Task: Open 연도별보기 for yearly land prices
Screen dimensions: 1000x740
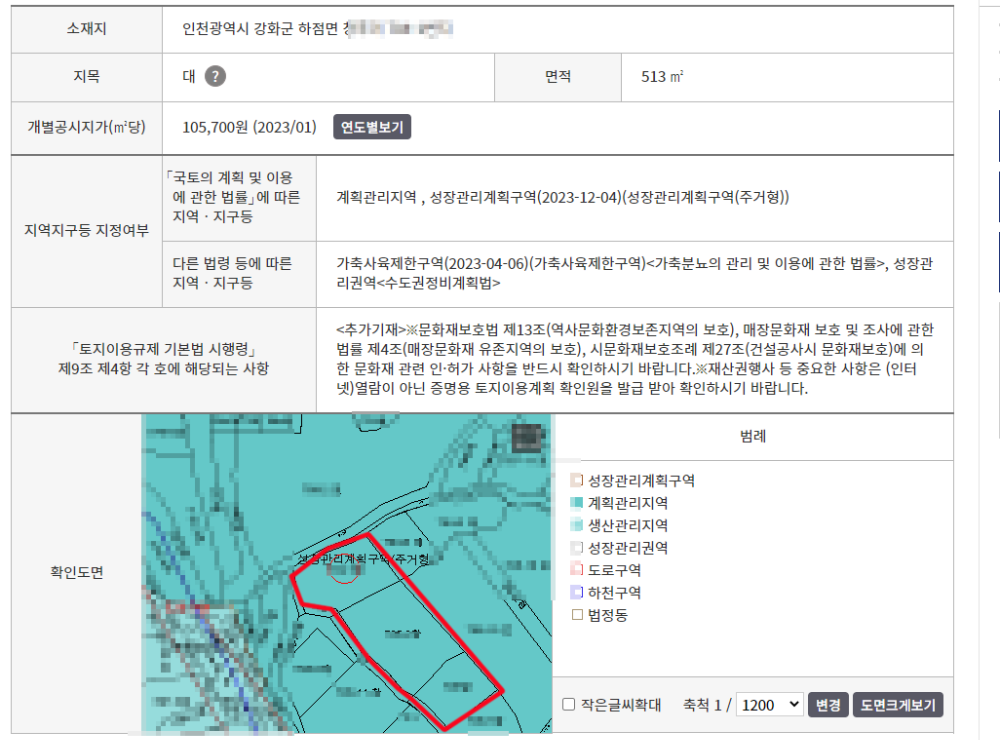Action: tap(372, 128)
